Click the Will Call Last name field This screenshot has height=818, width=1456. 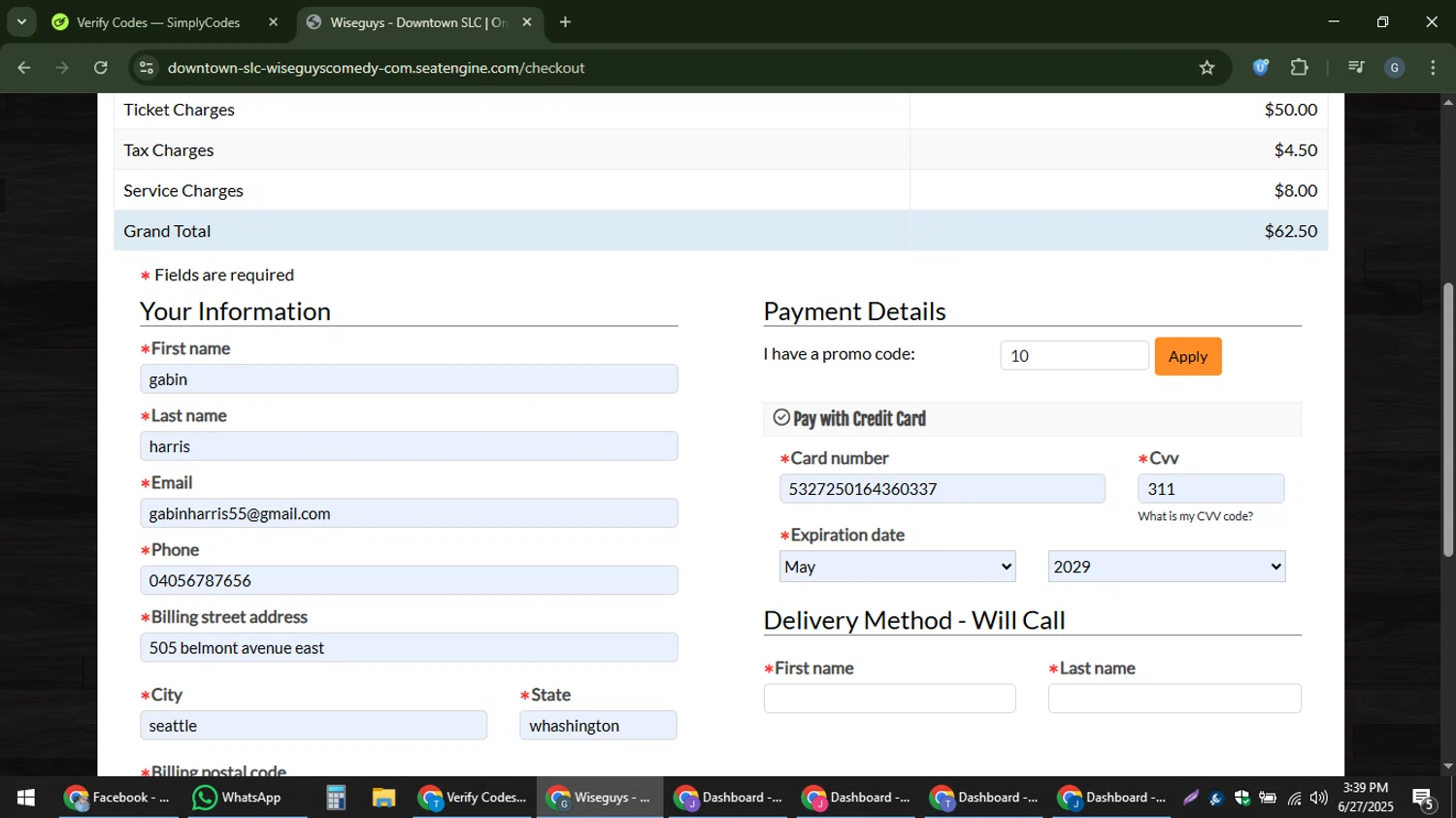(1175, 699)
